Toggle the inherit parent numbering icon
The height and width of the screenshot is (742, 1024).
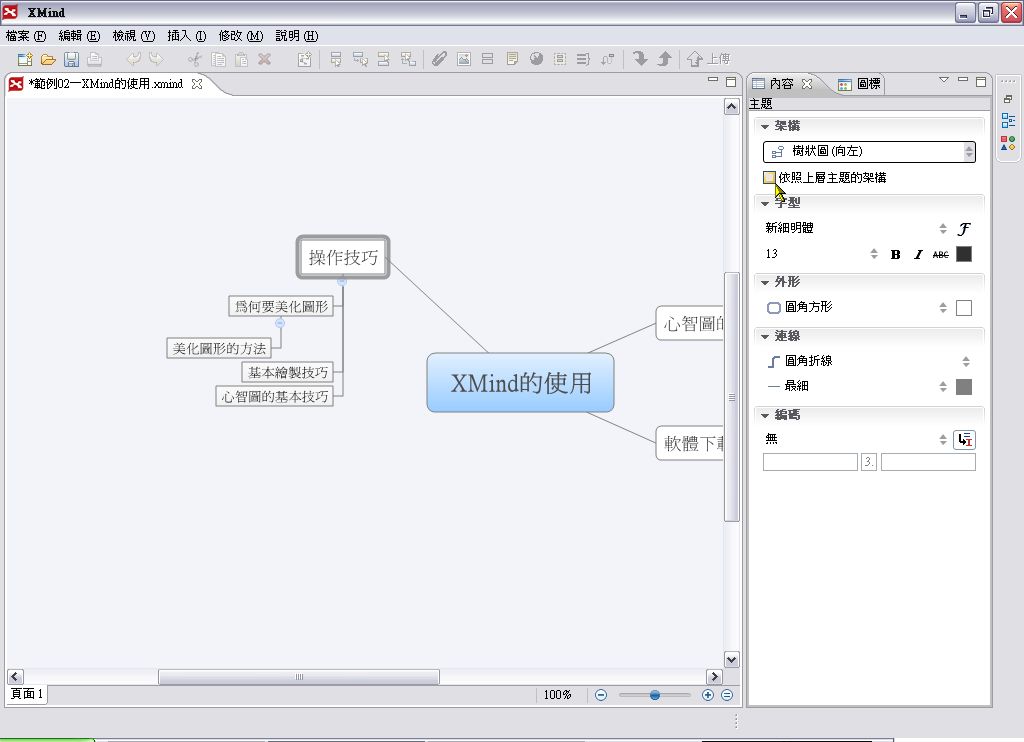click(x=965, y=440)
